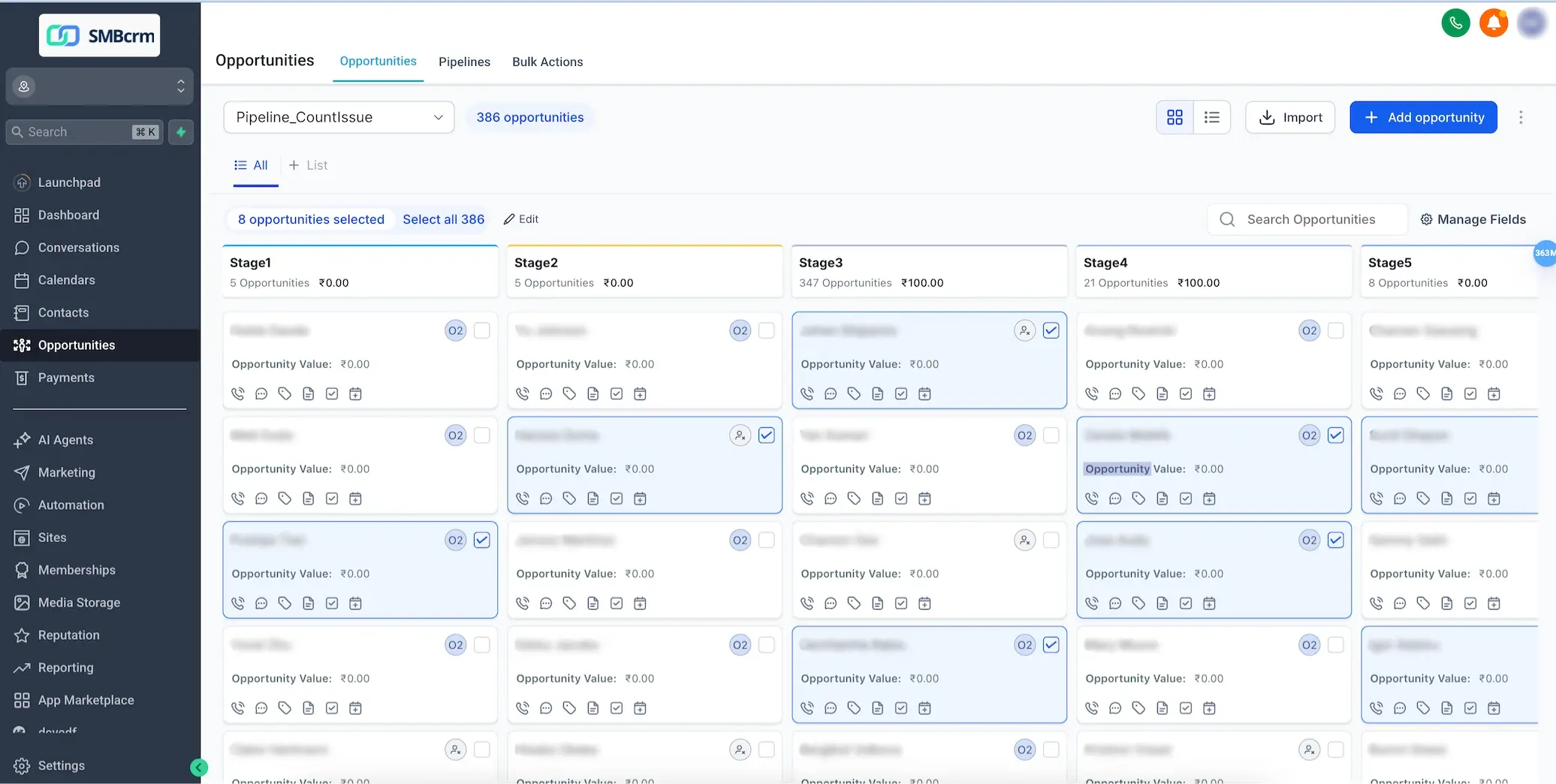Collapse the sidebar with the green arrow

pyautogui.click(x=199, y=767)
